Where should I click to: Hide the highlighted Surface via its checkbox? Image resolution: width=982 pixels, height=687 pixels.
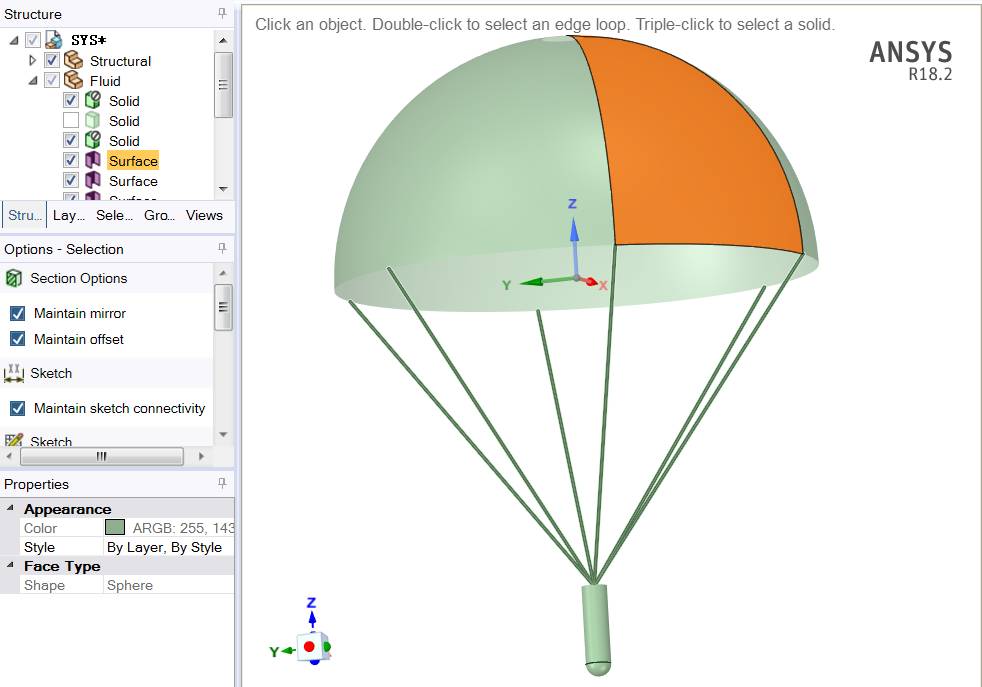pos(71,160)
